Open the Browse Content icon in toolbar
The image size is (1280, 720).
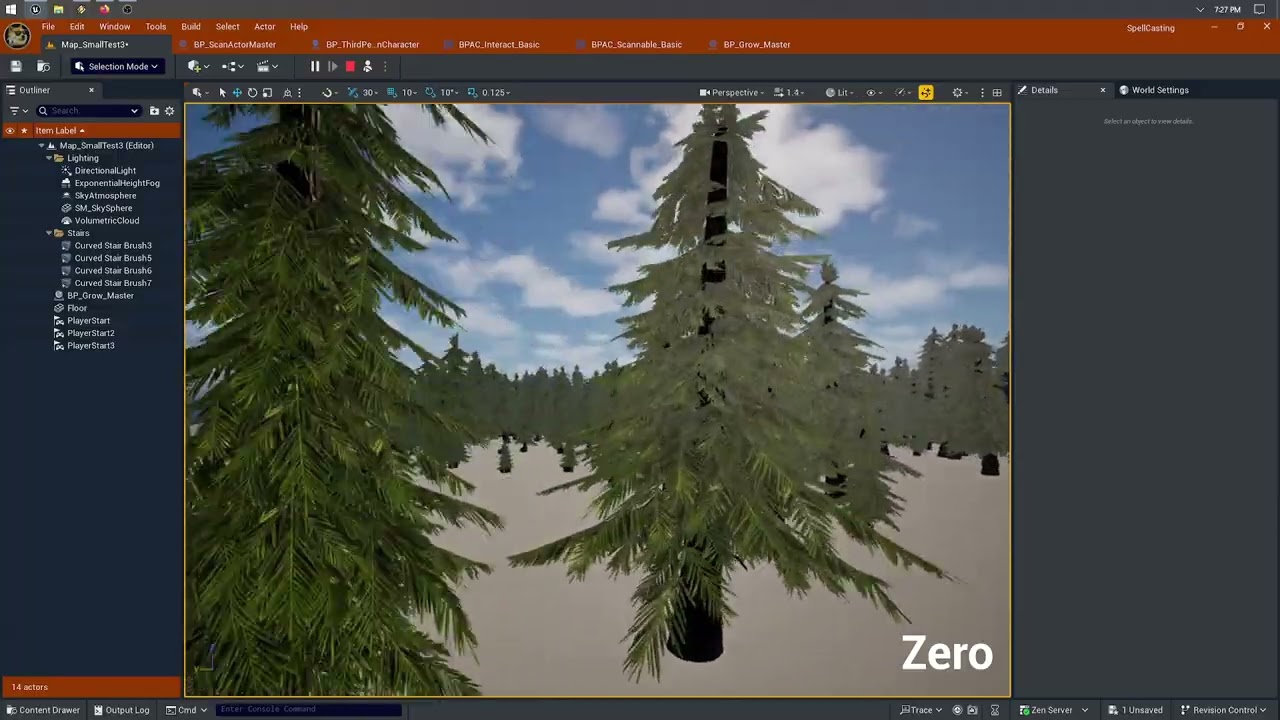[43, 66]
